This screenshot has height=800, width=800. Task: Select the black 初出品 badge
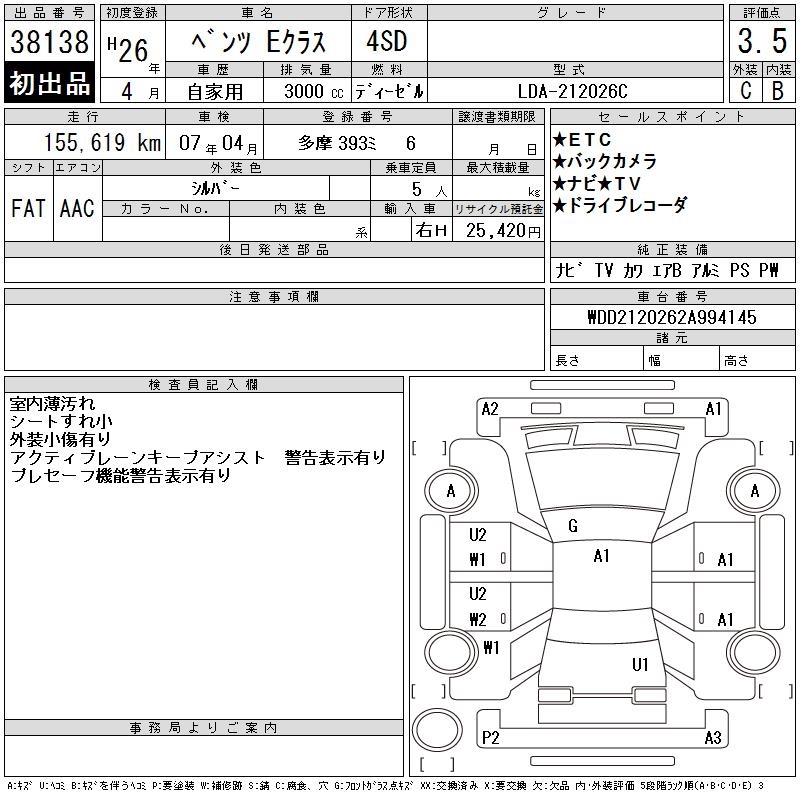click(x=49, y=82)
